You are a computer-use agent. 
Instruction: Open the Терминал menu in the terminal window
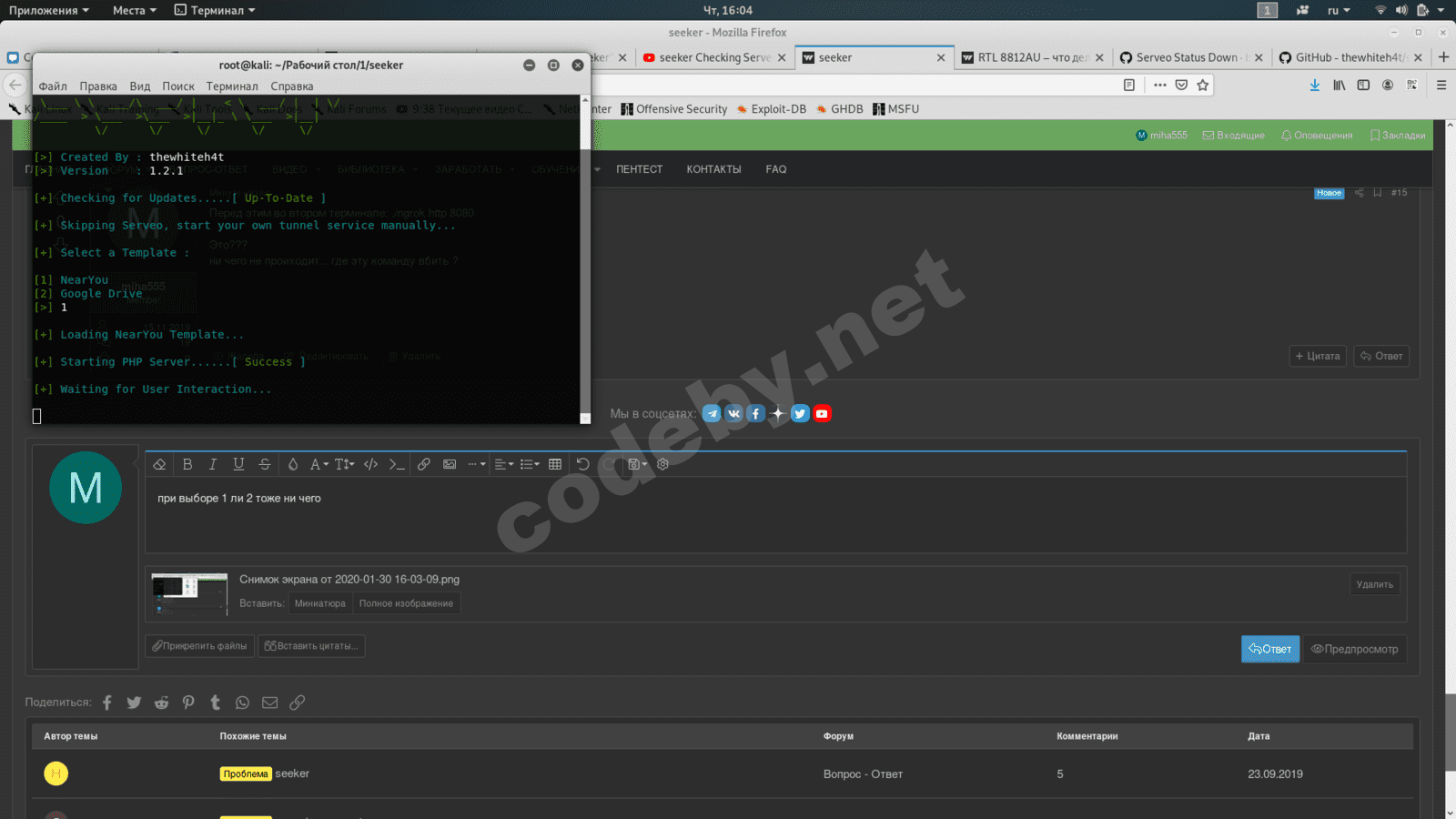click(x=231, y=86)
